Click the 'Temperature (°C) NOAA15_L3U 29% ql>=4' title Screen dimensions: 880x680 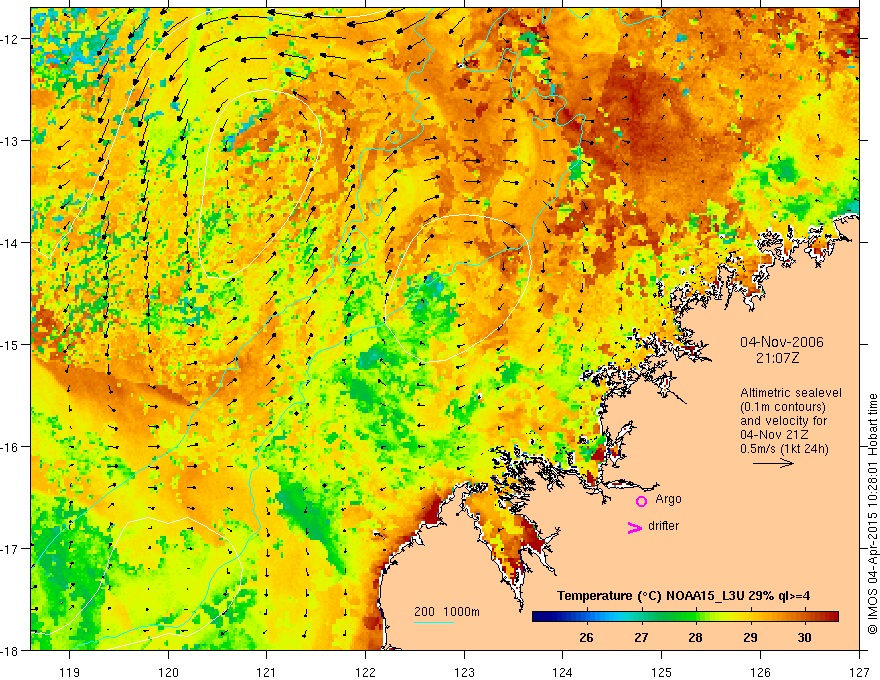point(683,596)
